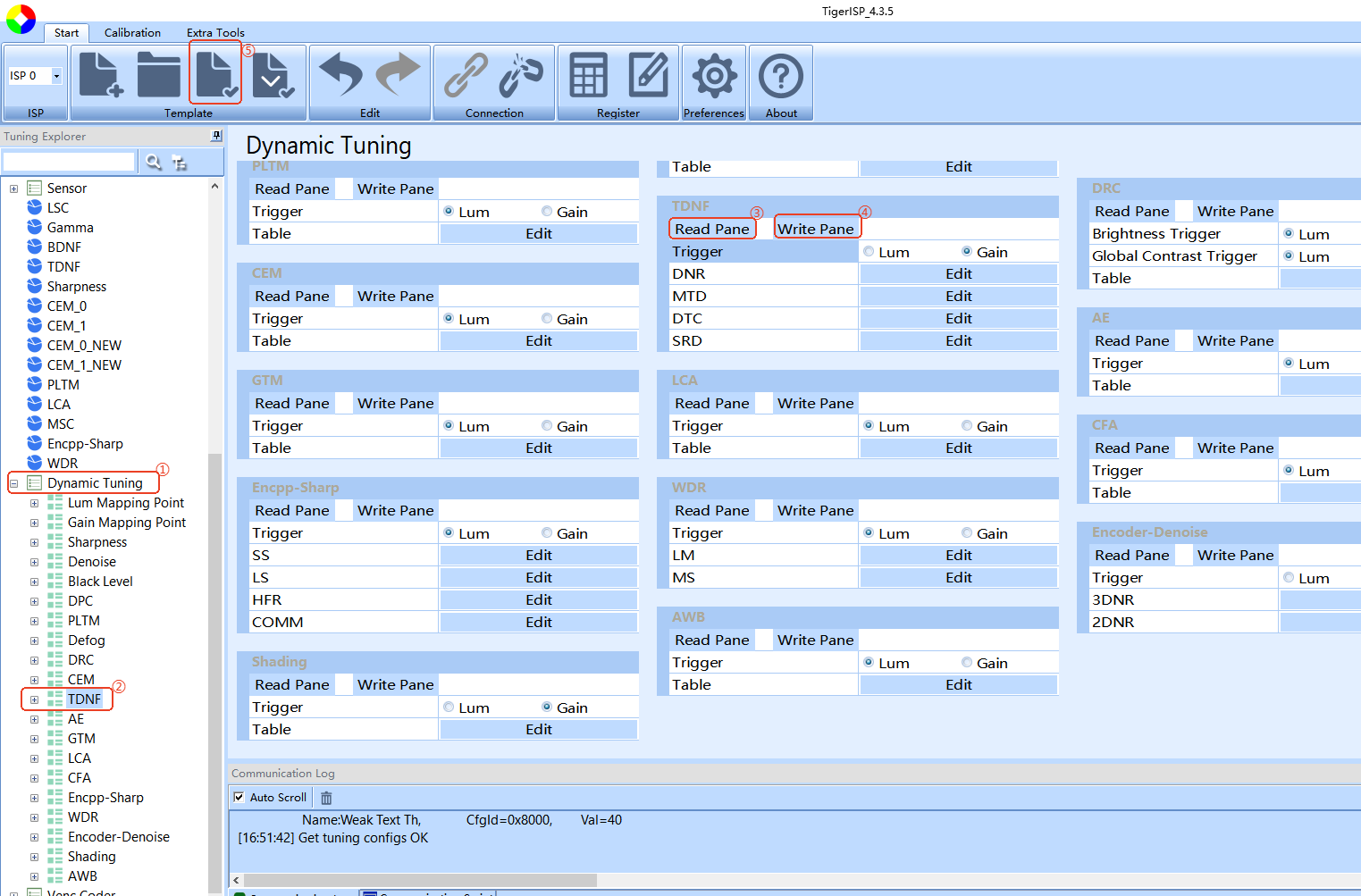Click the new template icon with plus sign

pos(101,74)
